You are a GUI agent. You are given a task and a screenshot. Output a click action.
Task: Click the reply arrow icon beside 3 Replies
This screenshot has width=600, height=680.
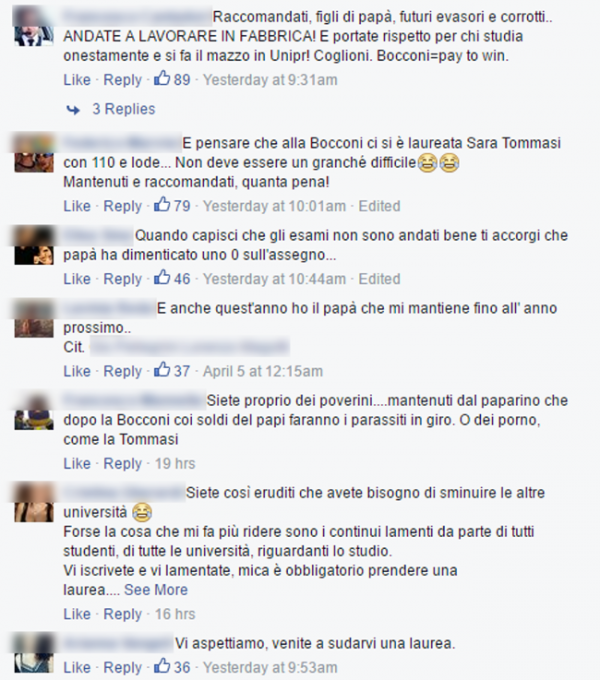[x=73, y=110]
